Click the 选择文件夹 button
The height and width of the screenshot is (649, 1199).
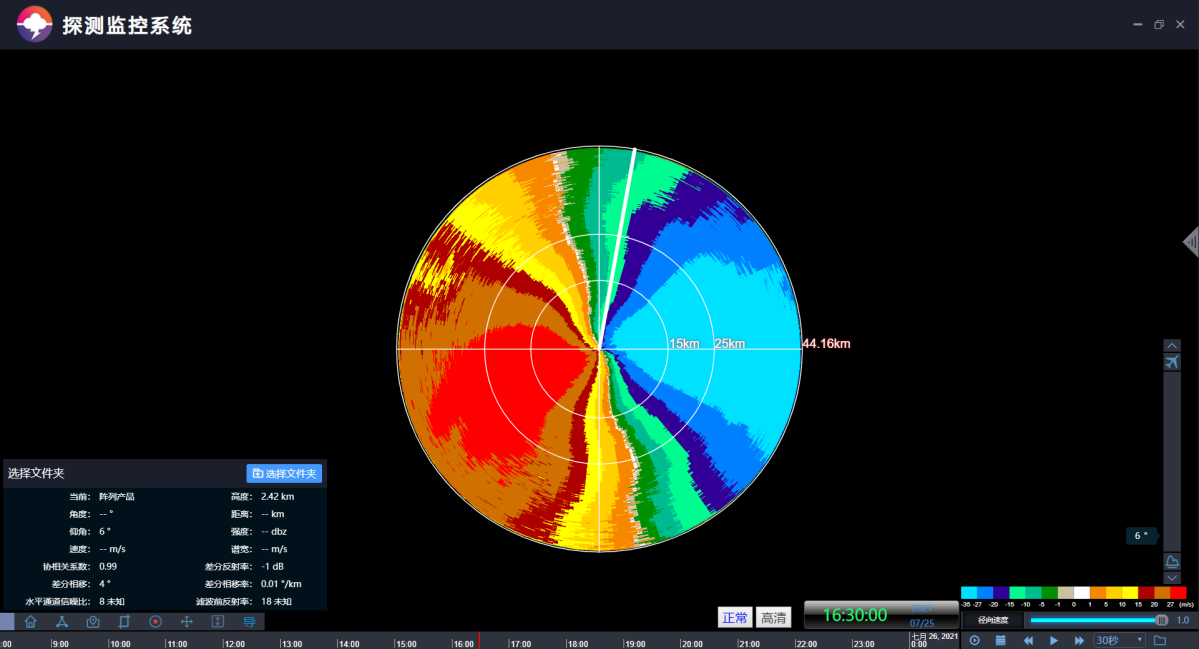[x=284, y=473]
